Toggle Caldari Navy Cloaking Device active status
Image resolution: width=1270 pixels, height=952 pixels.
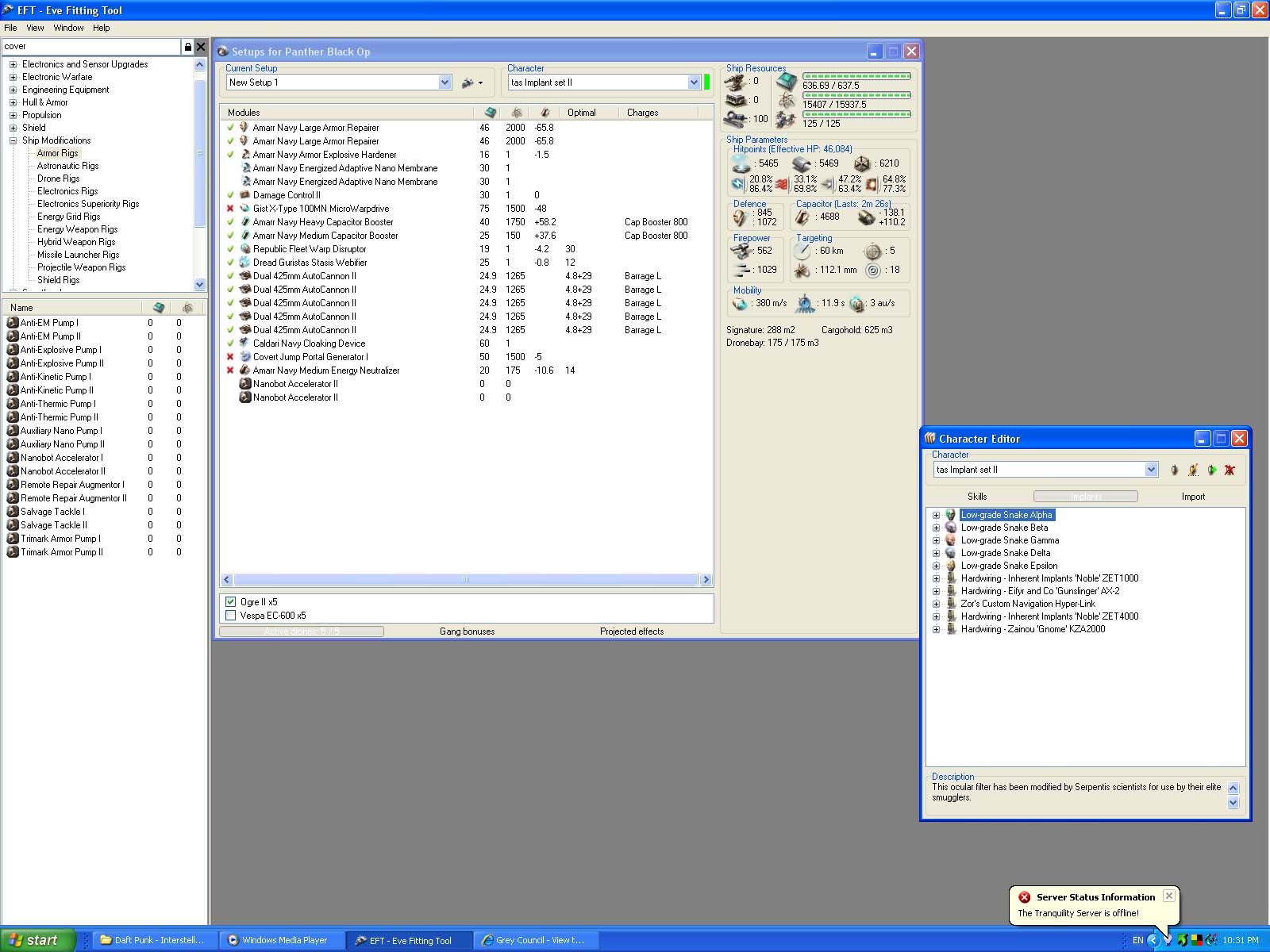click(x=230, y=344)
